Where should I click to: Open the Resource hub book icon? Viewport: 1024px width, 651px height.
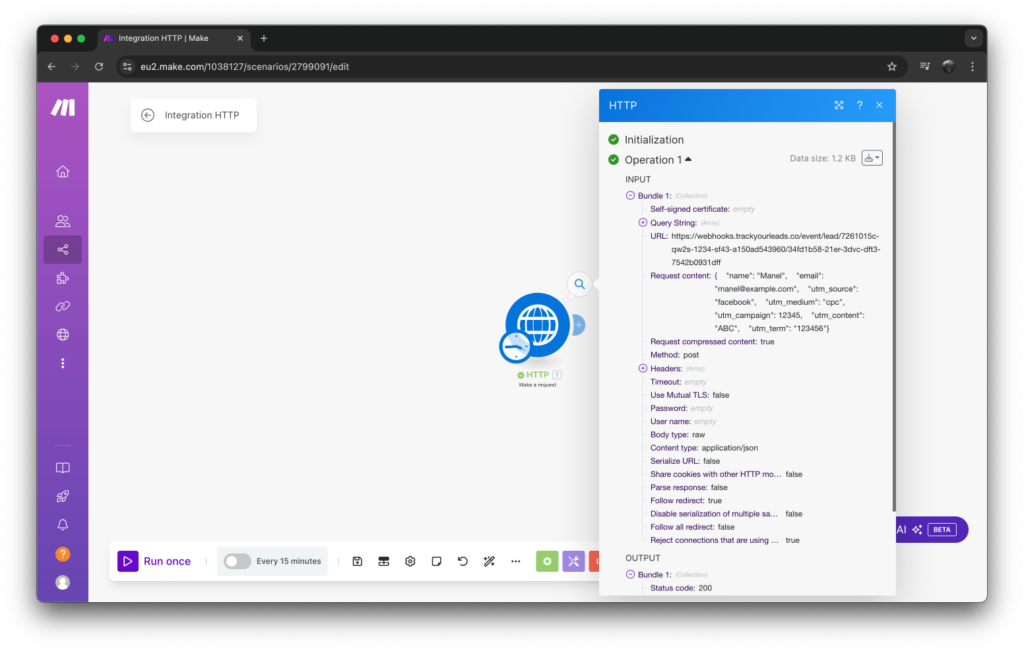63,468
